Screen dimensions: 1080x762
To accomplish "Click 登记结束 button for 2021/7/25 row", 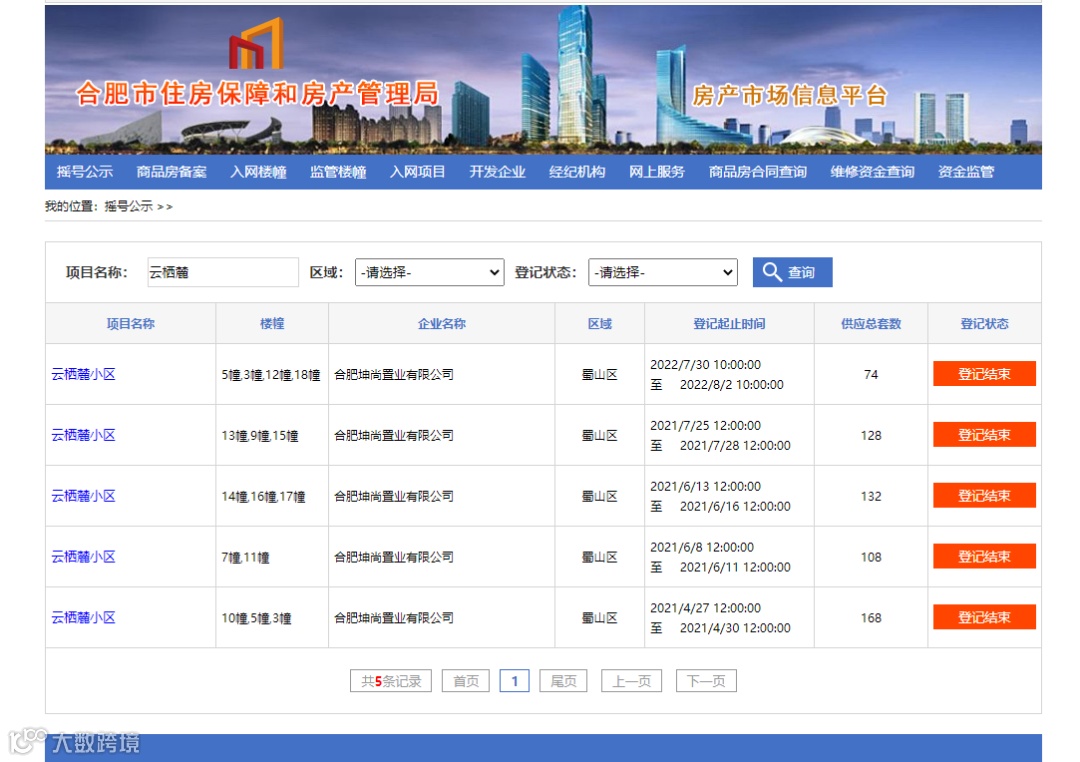I will coord(984,435).
